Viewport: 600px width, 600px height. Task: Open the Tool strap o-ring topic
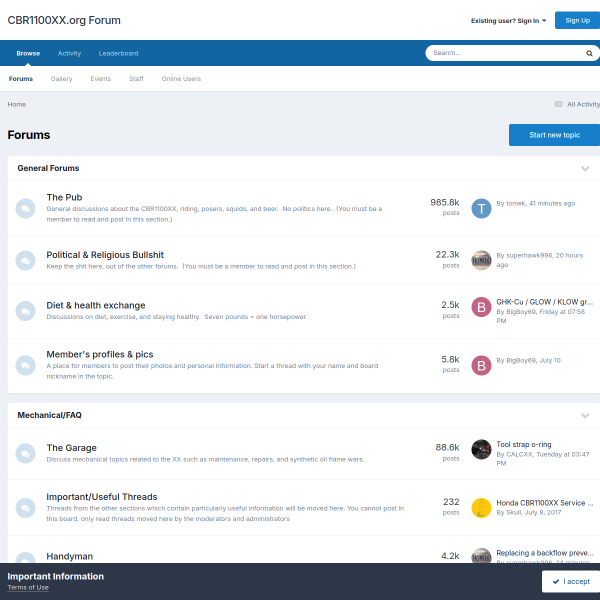(523, 444)
